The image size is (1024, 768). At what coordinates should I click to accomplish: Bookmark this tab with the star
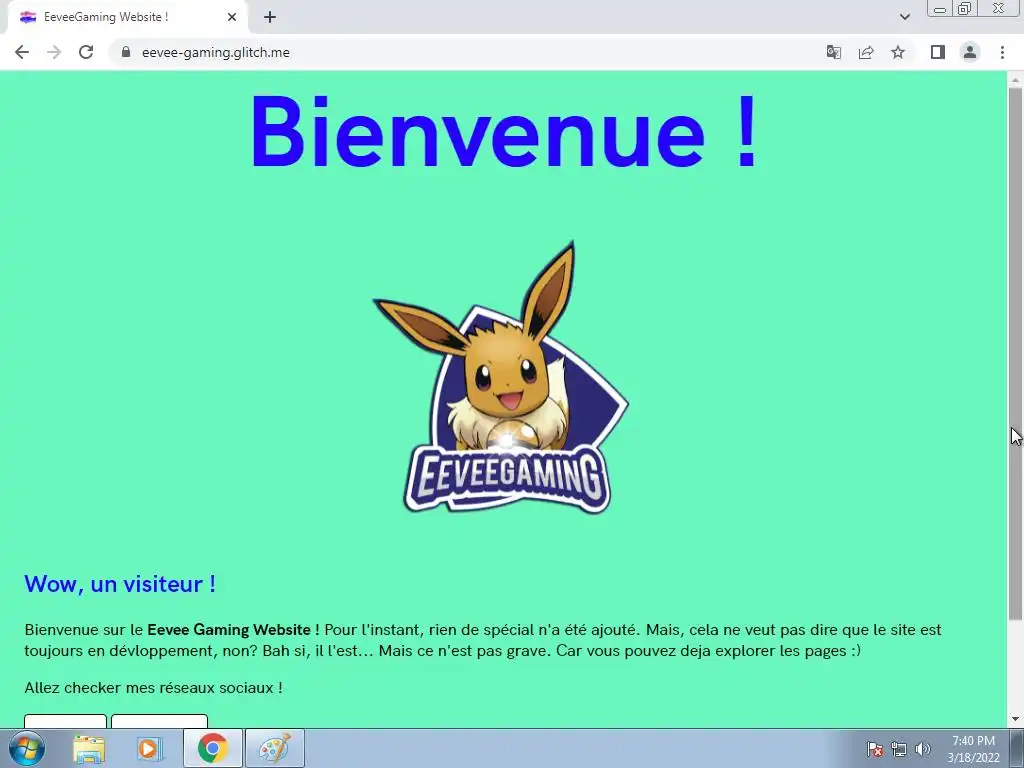coord(898,52)
